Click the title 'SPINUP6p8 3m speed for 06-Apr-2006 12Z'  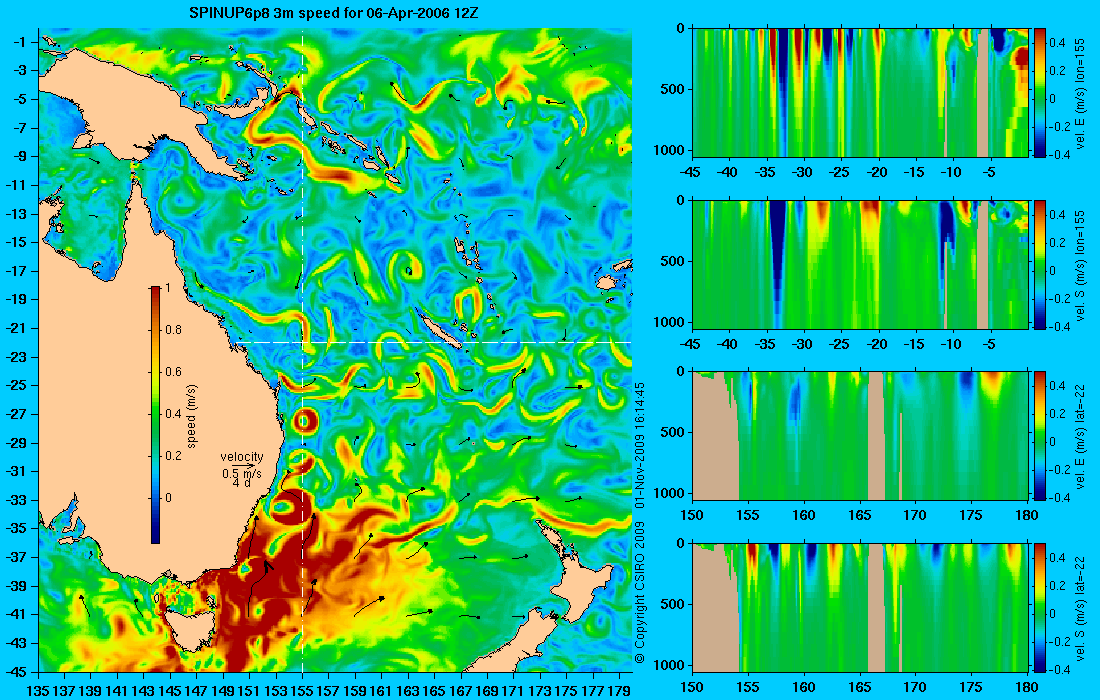tap(334, 13)
